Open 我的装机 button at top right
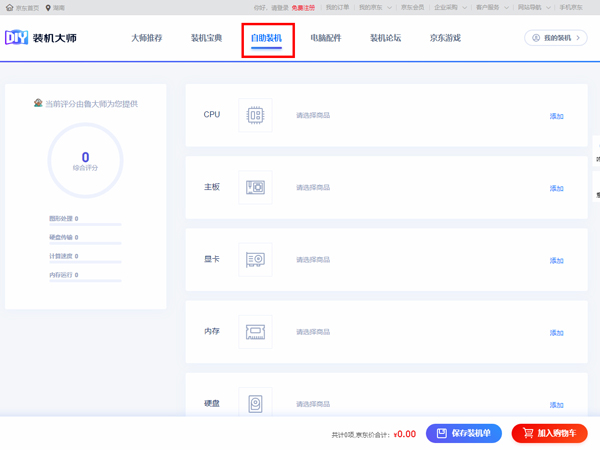 (x=555, y=38)
